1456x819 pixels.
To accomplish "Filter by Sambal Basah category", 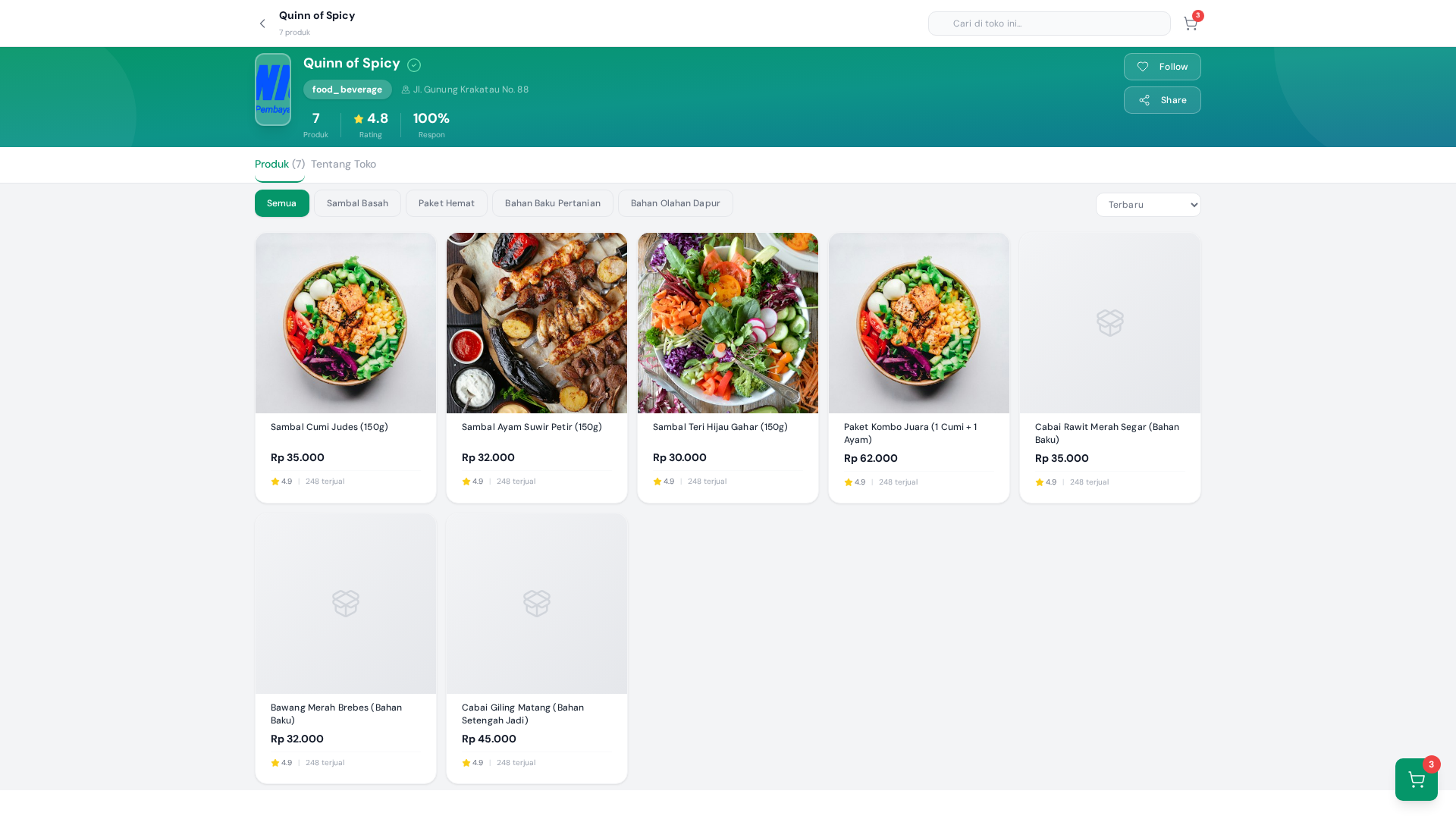I will [x=357, y=203].
